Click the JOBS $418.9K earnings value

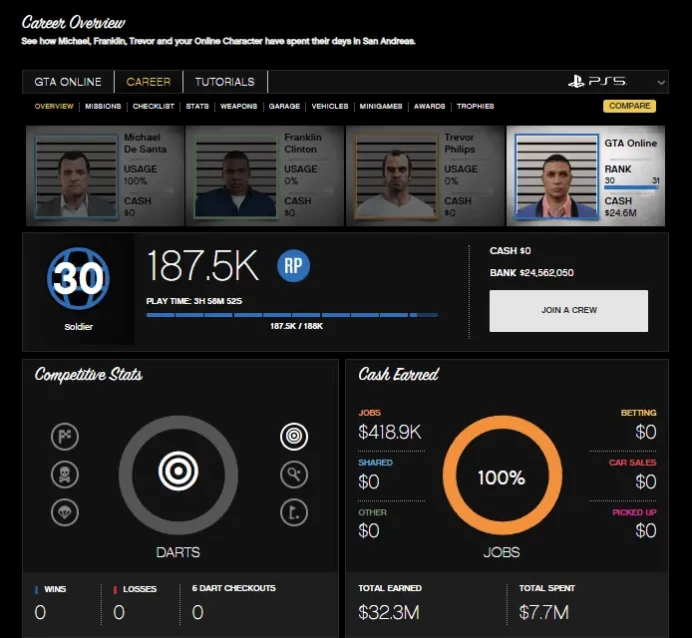coord(390,432)
